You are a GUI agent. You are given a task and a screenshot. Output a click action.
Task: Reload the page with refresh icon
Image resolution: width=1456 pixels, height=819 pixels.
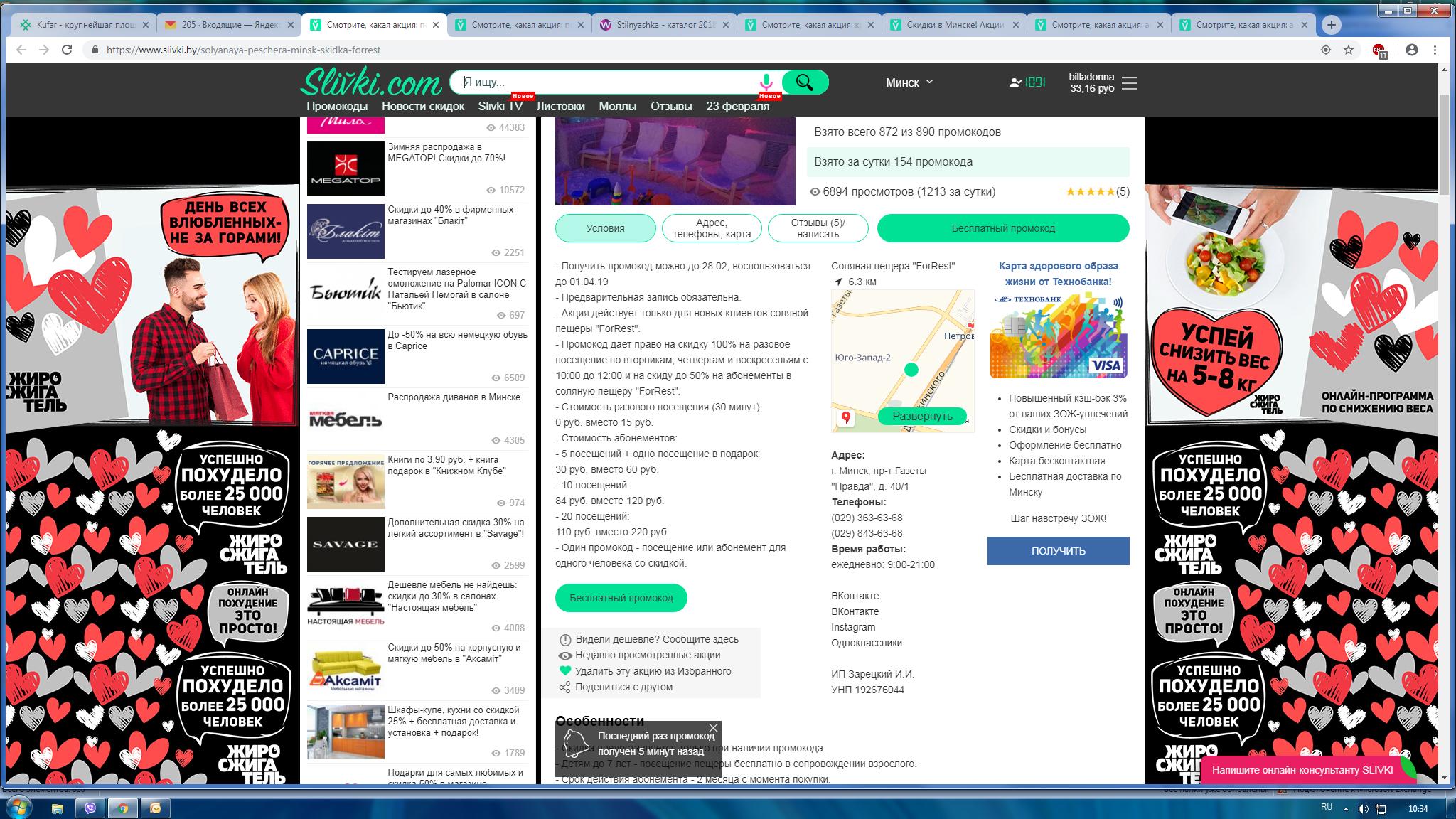67,50
